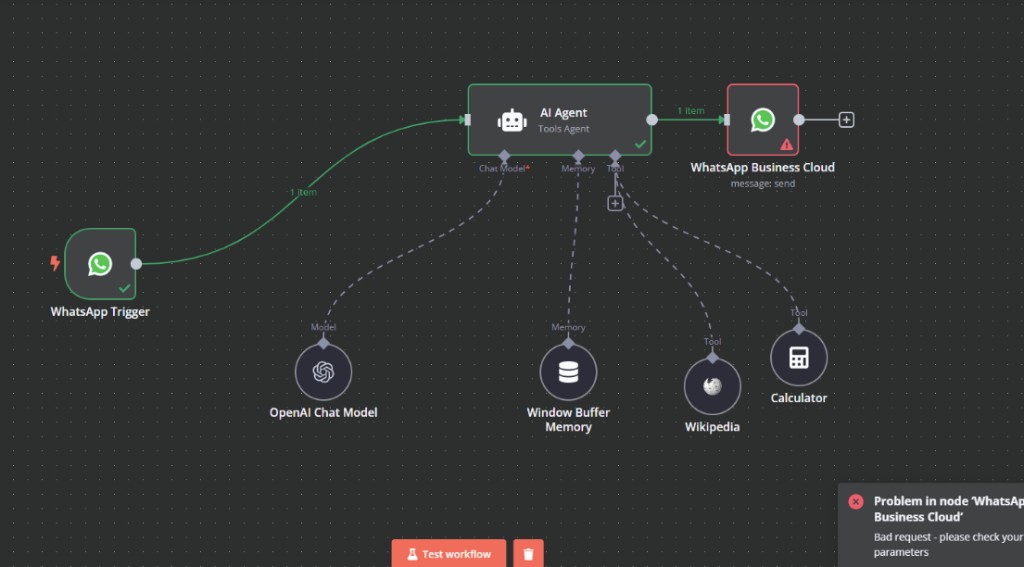Screen dimensions: 1024x567
Task: Click the Memory diamond atop Window Buffer Memory
Action: pos(568,344)
